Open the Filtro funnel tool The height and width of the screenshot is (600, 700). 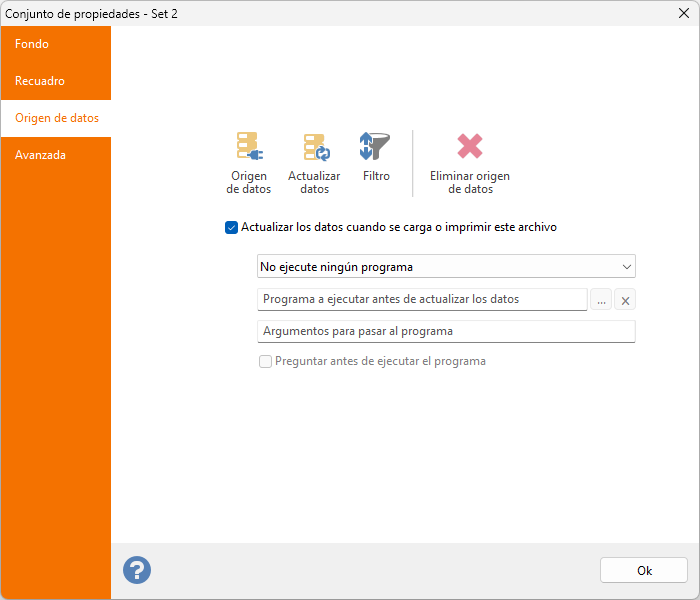[x=376, y=157]
